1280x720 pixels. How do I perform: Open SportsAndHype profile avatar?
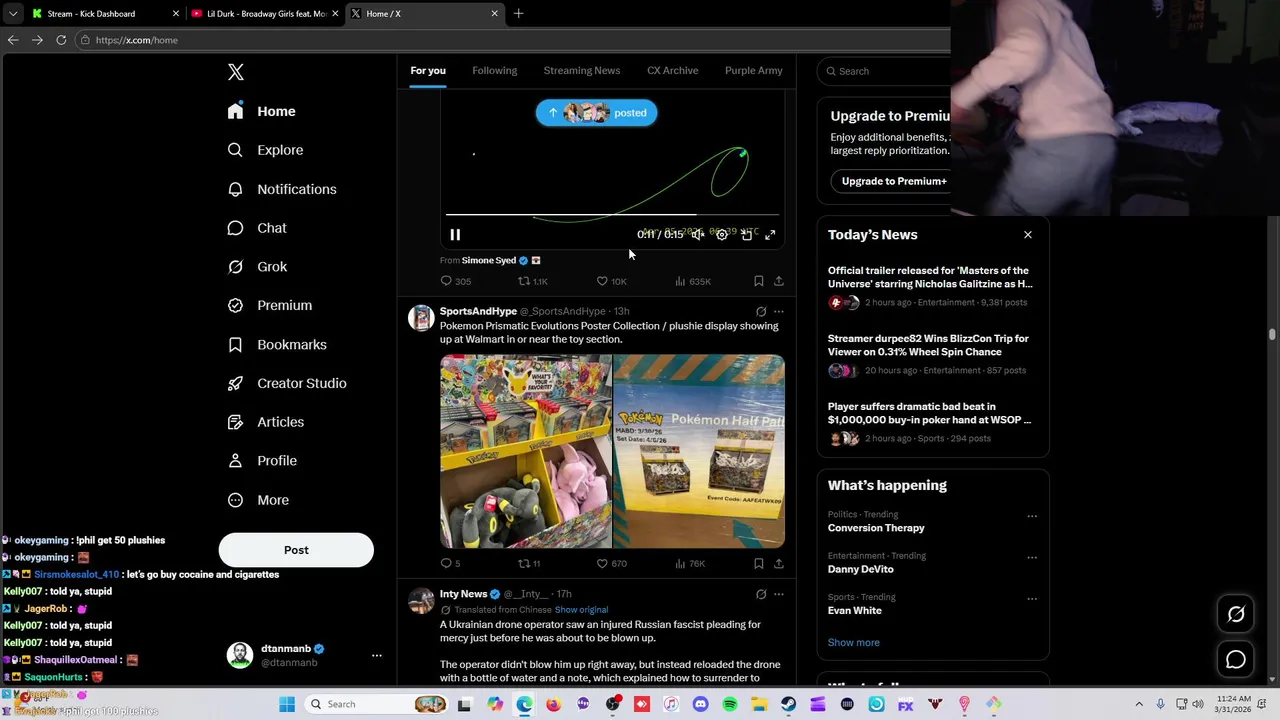(421, 318)
